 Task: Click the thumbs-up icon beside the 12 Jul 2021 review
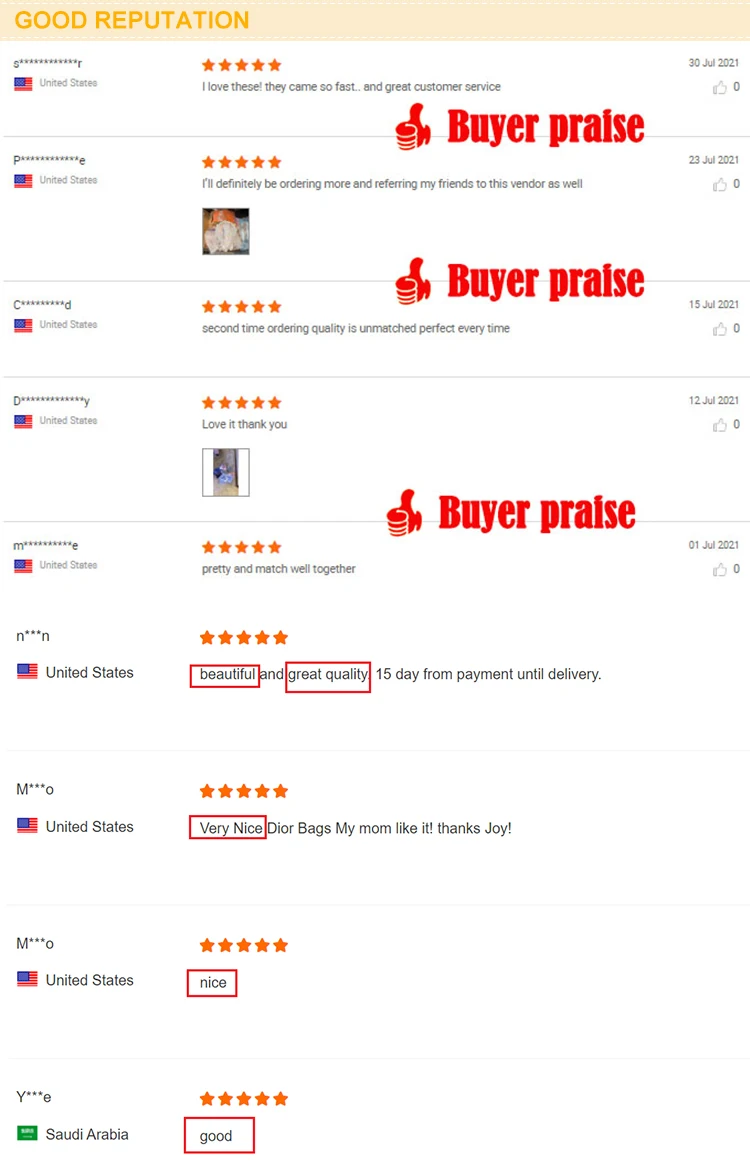[719, 425]
